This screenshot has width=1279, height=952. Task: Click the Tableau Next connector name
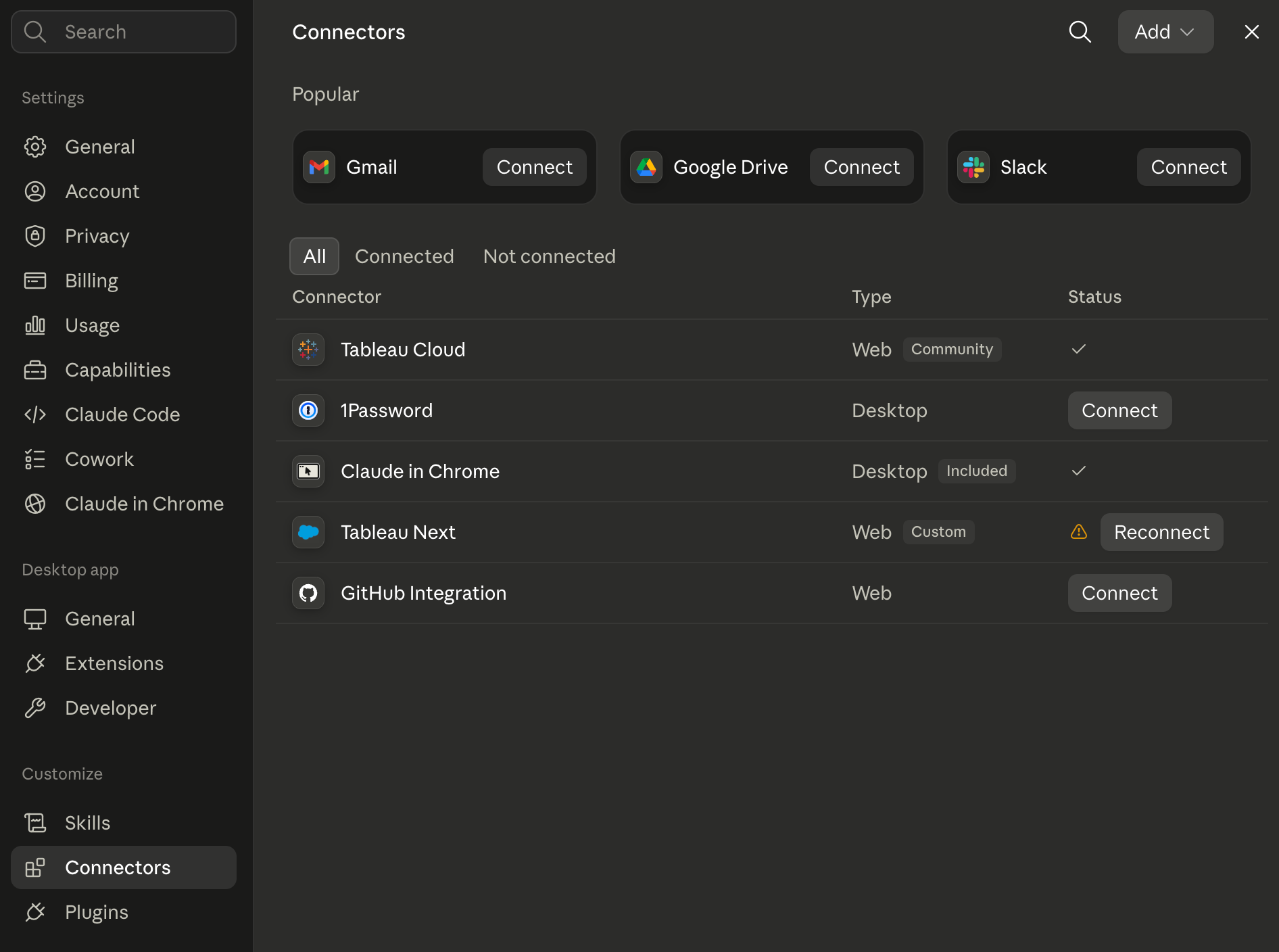(398, 532)
